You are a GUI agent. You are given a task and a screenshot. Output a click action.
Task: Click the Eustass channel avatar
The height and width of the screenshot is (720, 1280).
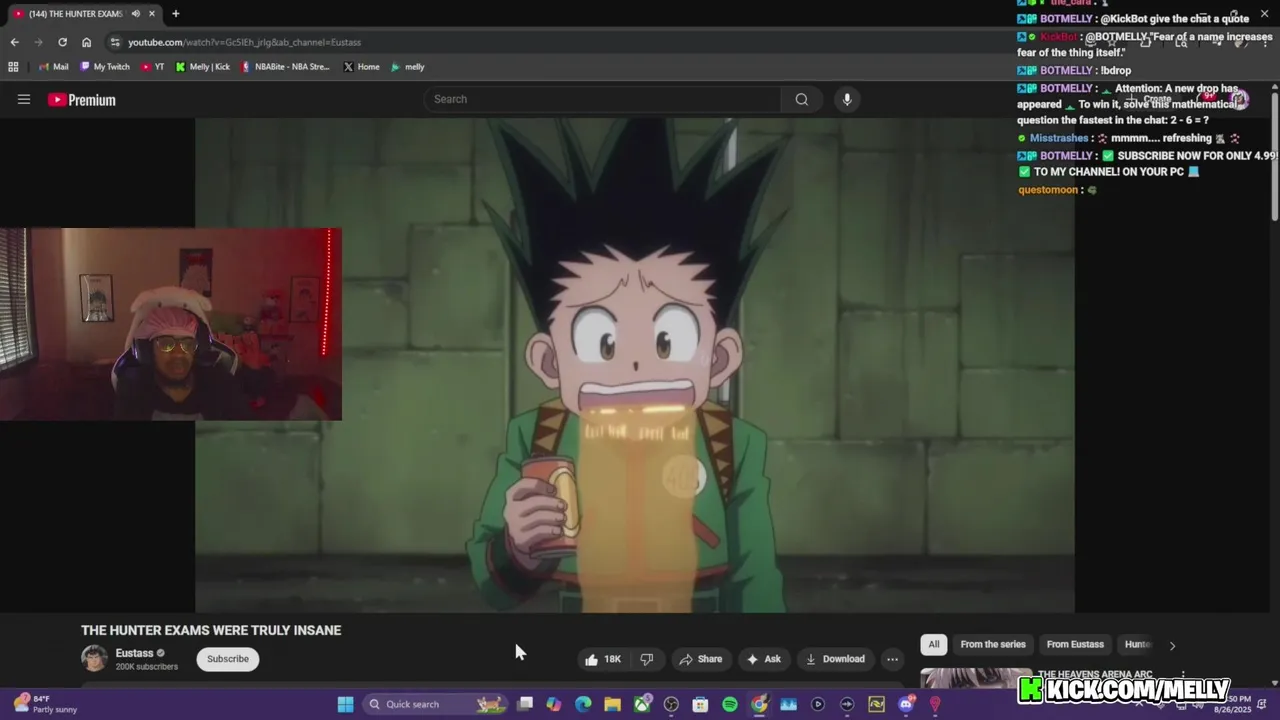point(94,658)
